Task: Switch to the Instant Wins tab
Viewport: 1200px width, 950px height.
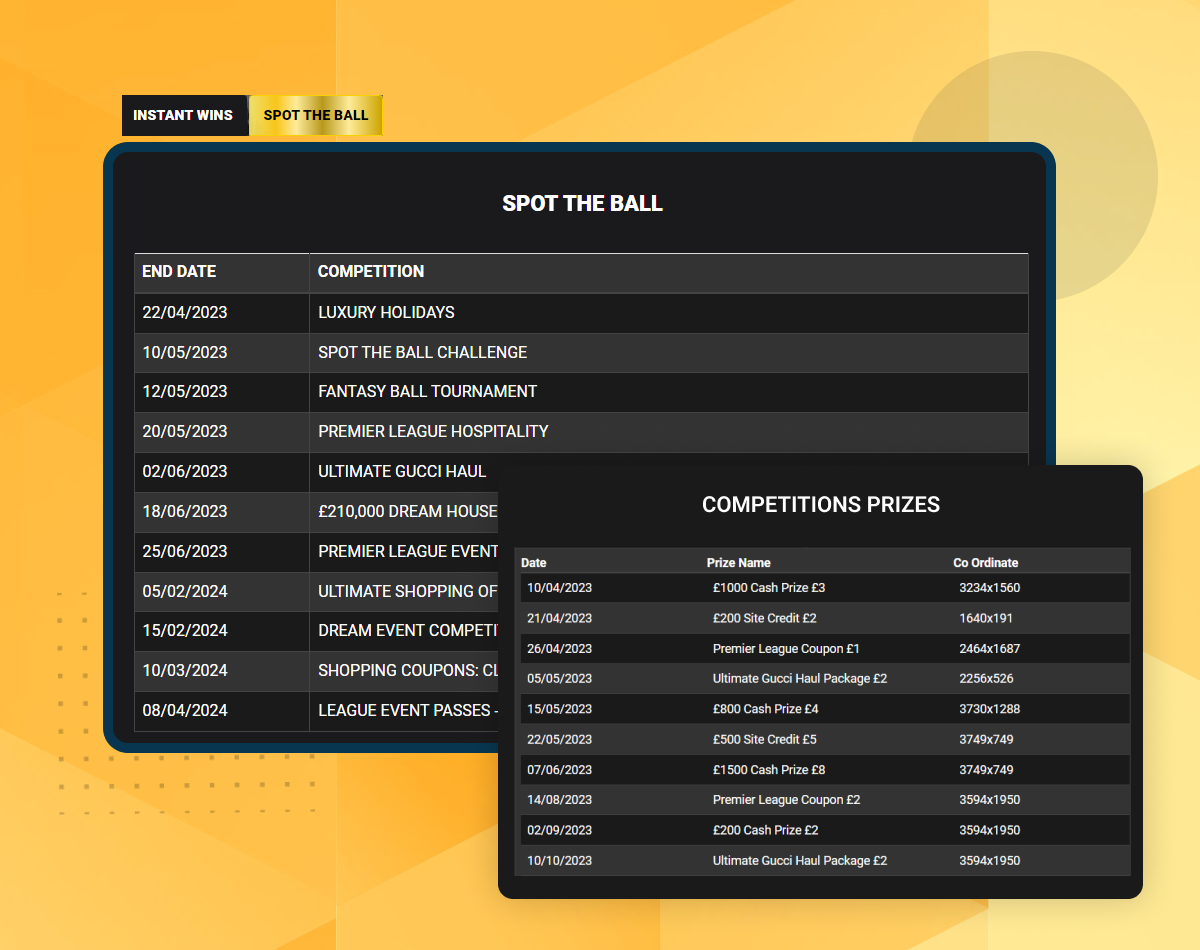Action: (x=183, y=115)
